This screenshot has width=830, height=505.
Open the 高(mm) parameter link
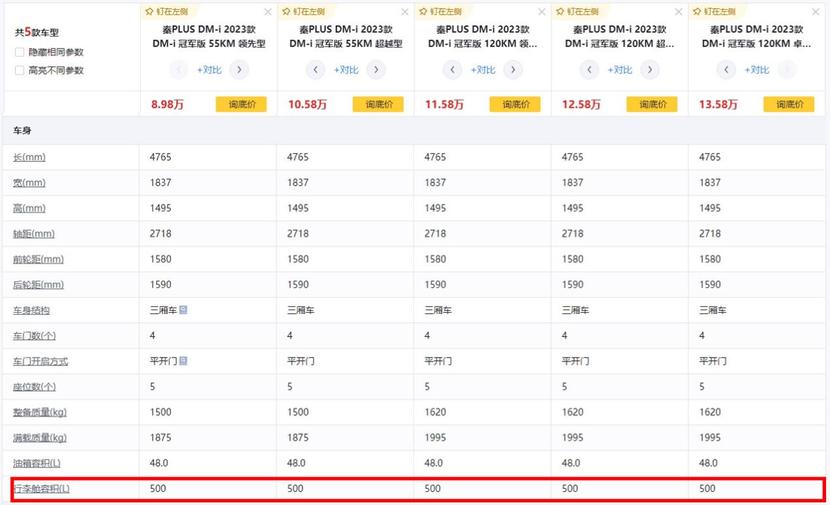(x=29, y=208)
